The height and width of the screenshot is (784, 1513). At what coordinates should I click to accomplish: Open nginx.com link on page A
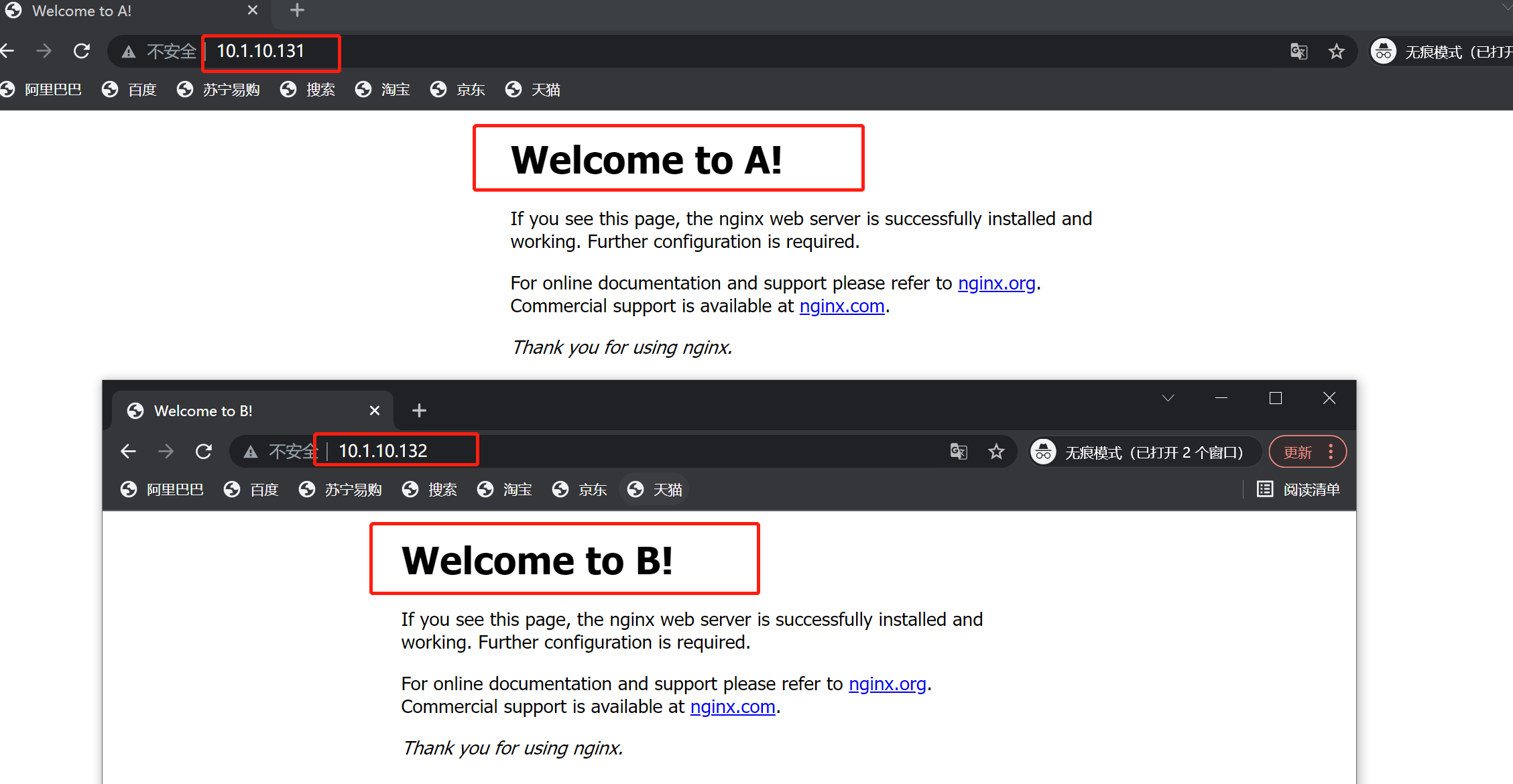click(841, 306)
